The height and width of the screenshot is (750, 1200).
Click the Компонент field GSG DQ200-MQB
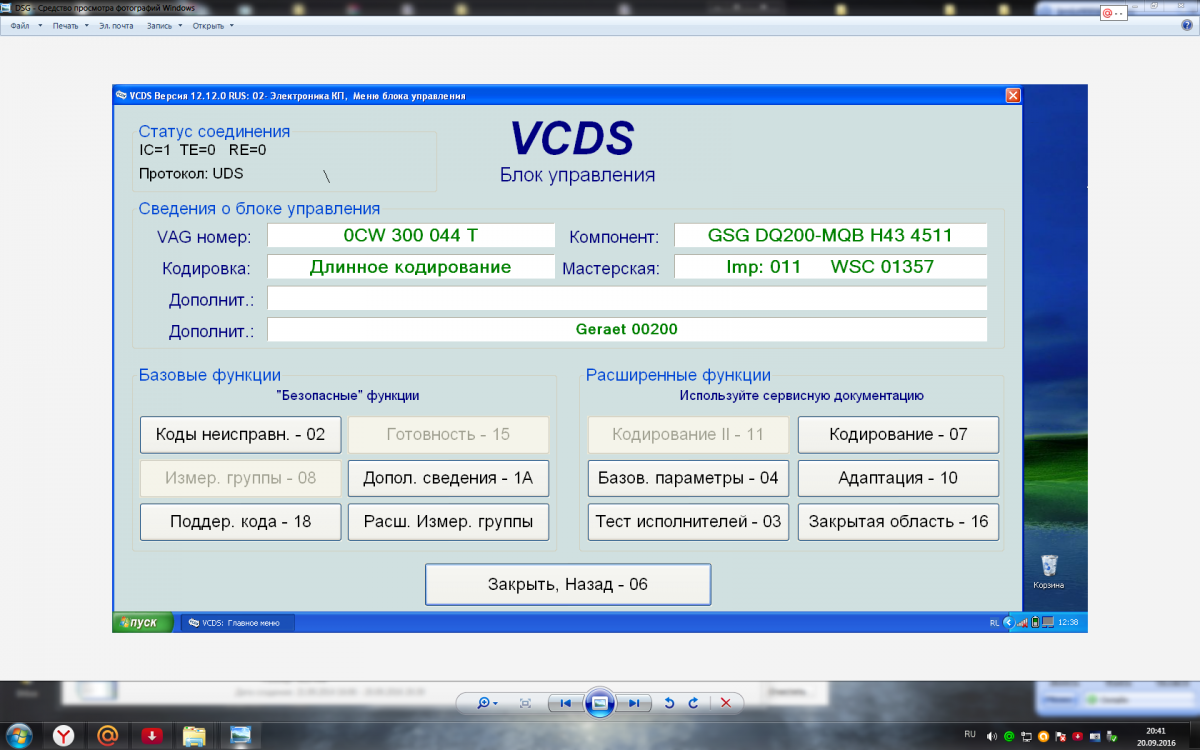pos(830,236)
